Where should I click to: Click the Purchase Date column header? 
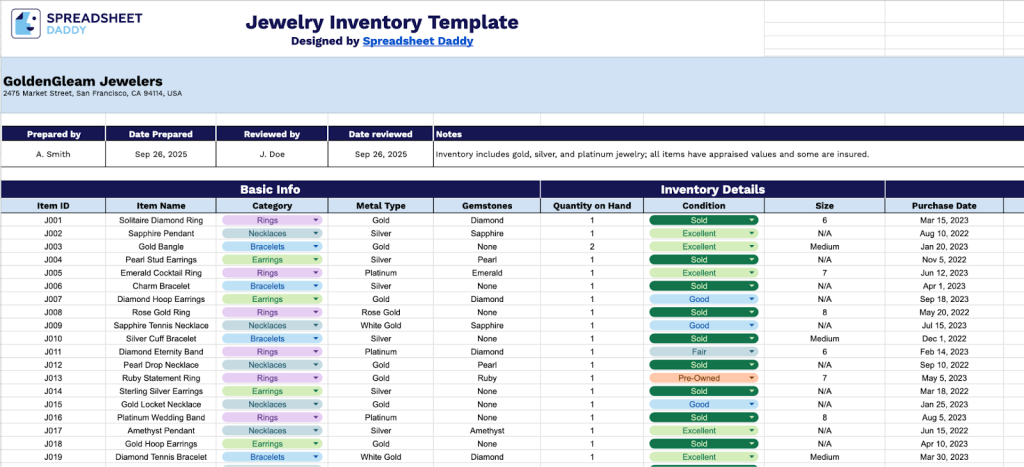pyautogui.click(x=943, y=206)
